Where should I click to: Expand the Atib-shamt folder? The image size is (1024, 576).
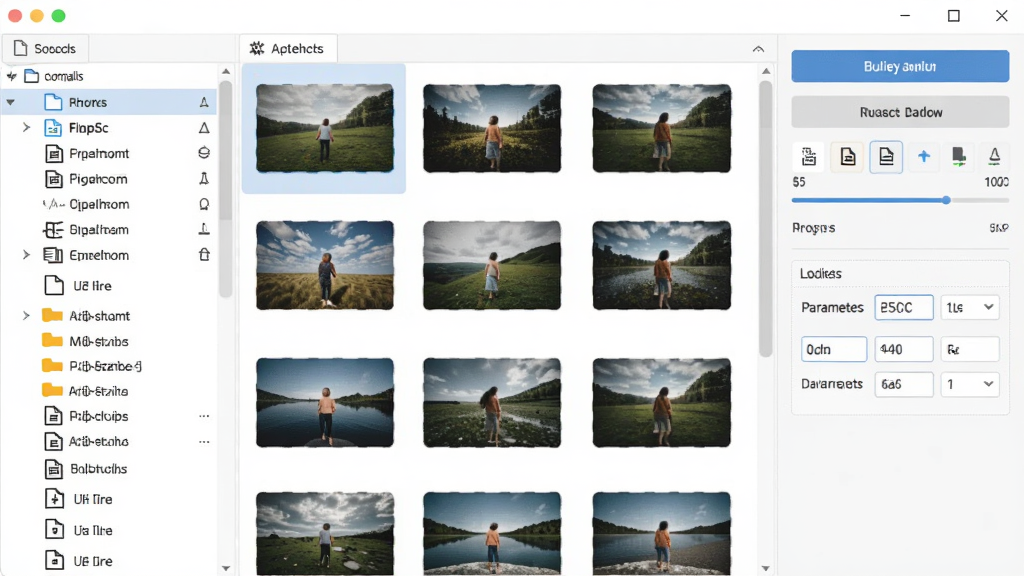point(26,315)
